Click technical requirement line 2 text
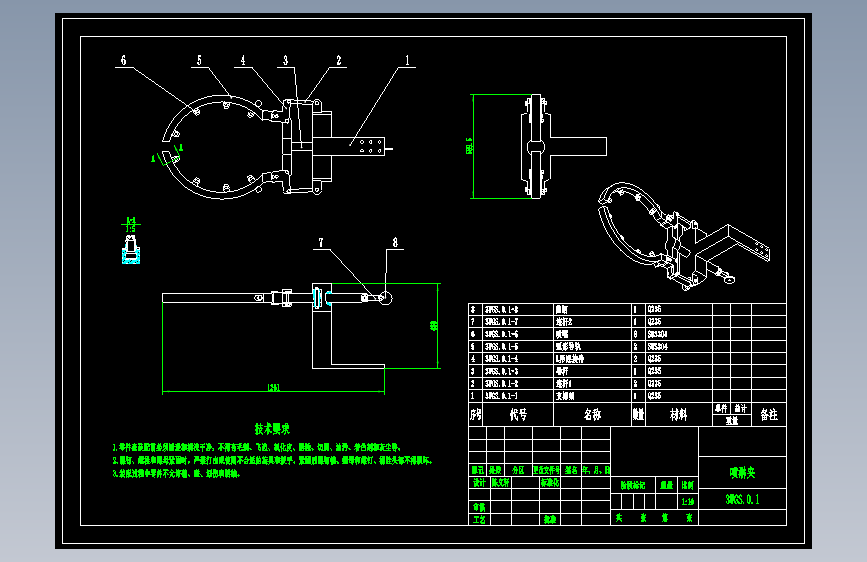The height and width of the screenshot is (562, 867). click(272, 460)
